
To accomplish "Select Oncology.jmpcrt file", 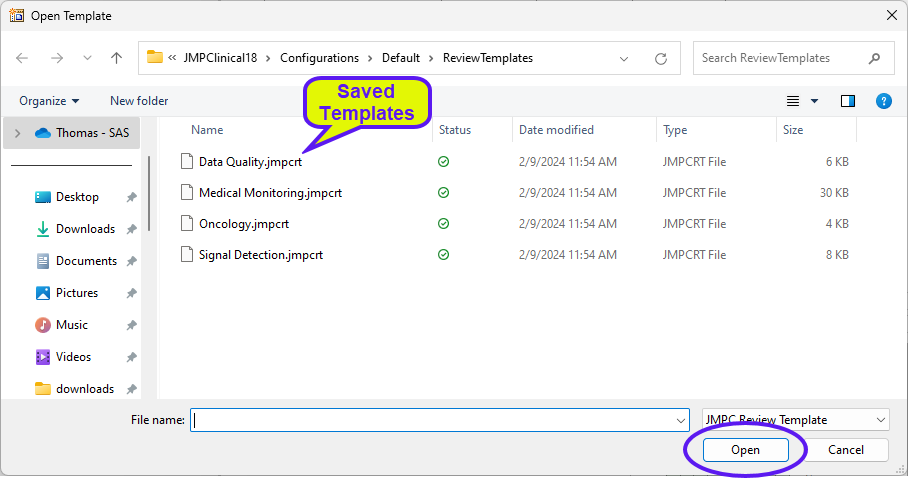I will (244, 224).
